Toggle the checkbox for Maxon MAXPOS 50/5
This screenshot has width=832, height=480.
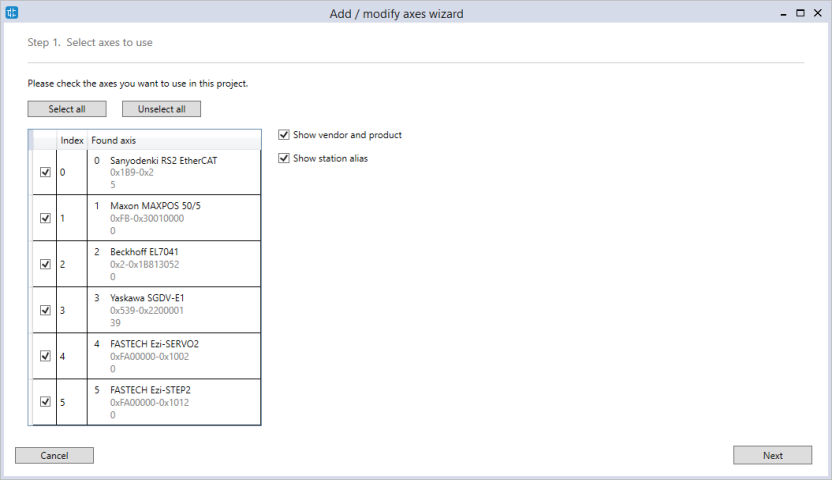[45, 218]
